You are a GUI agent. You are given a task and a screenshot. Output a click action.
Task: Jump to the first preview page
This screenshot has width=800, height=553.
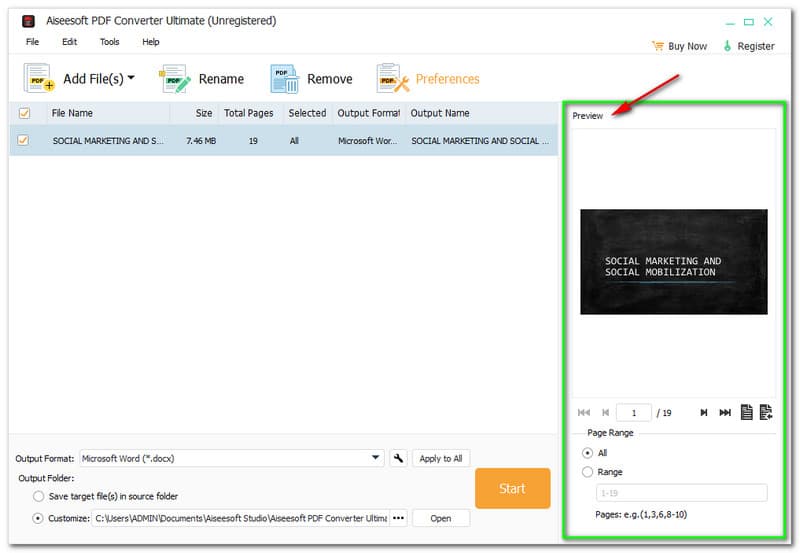pos(584,412)
